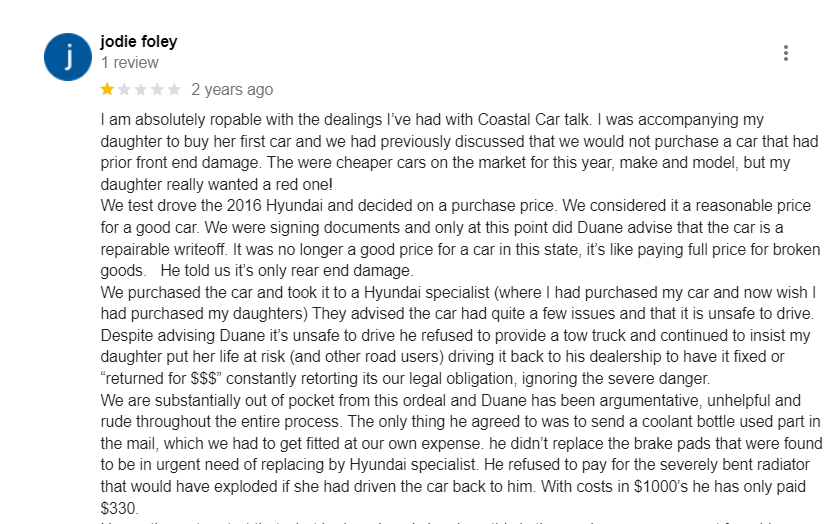Click the fourth grey rating star
840x524 pixels.
coord(157,89)
